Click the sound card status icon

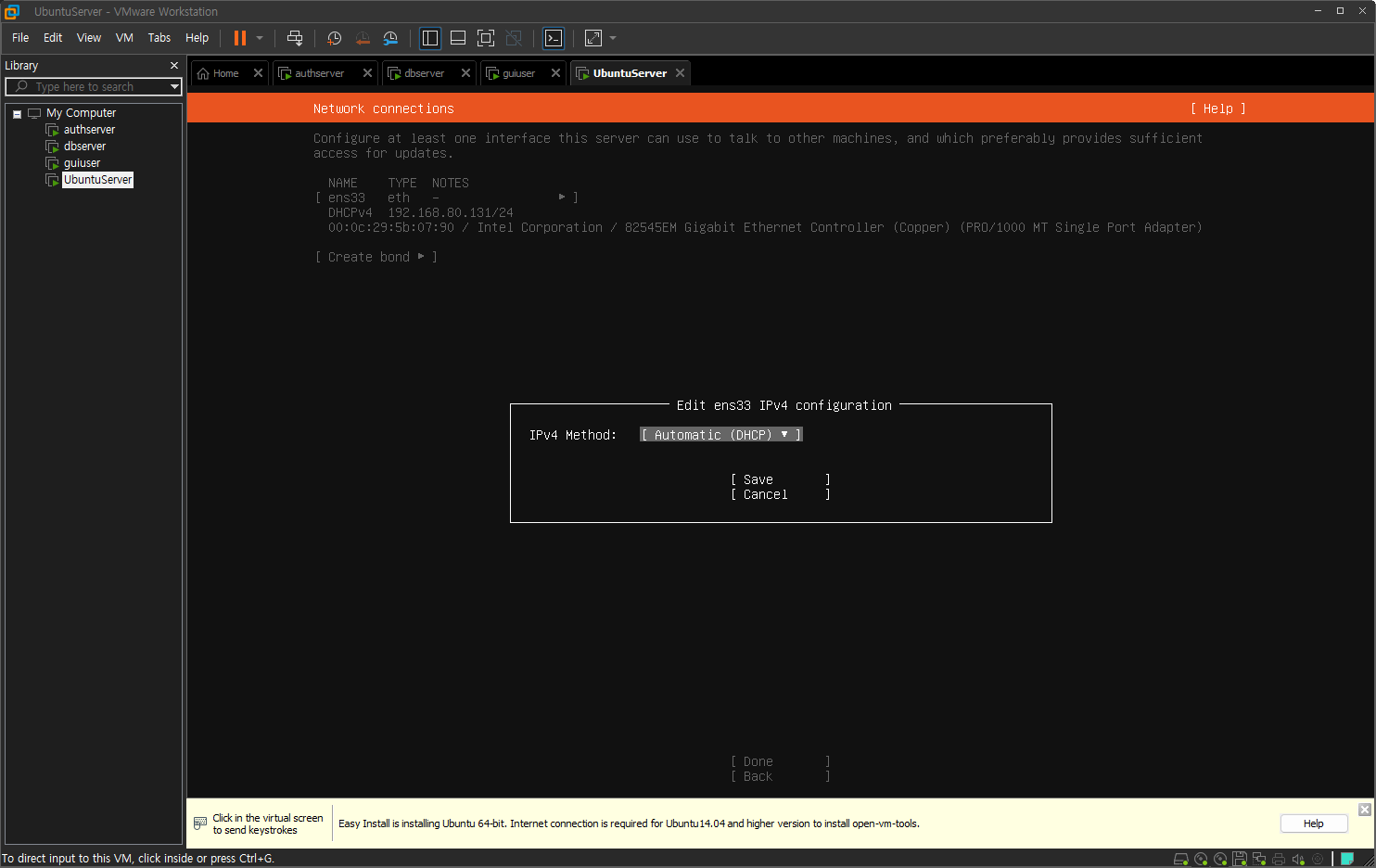tap(1298, 859)
